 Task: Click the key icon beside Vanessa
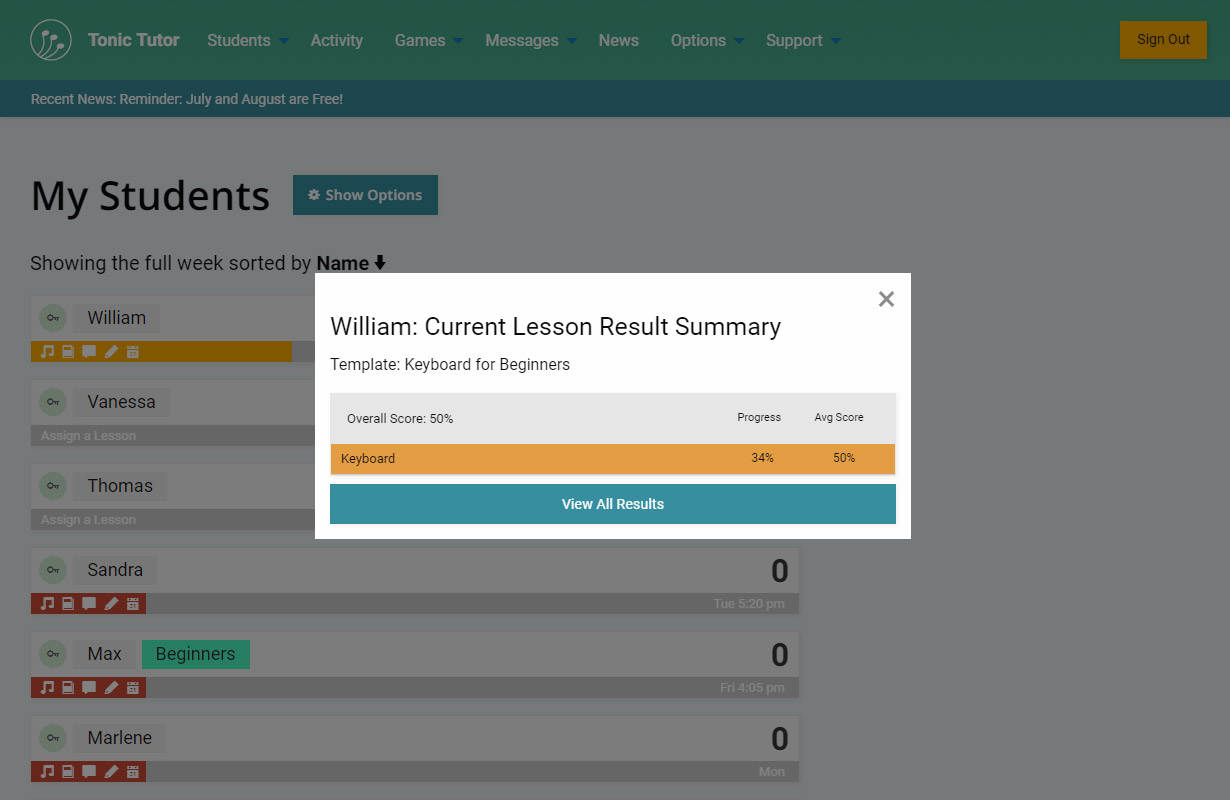point(52,402)
